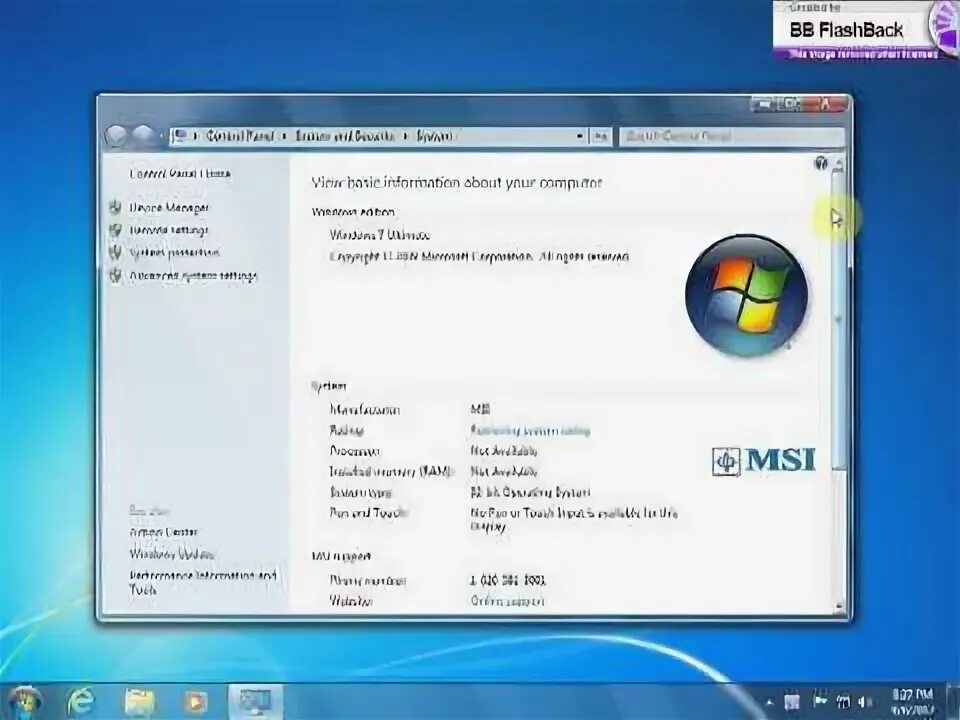
Task: Click the shield icon beside Device Manager
Action: (115, 208)
